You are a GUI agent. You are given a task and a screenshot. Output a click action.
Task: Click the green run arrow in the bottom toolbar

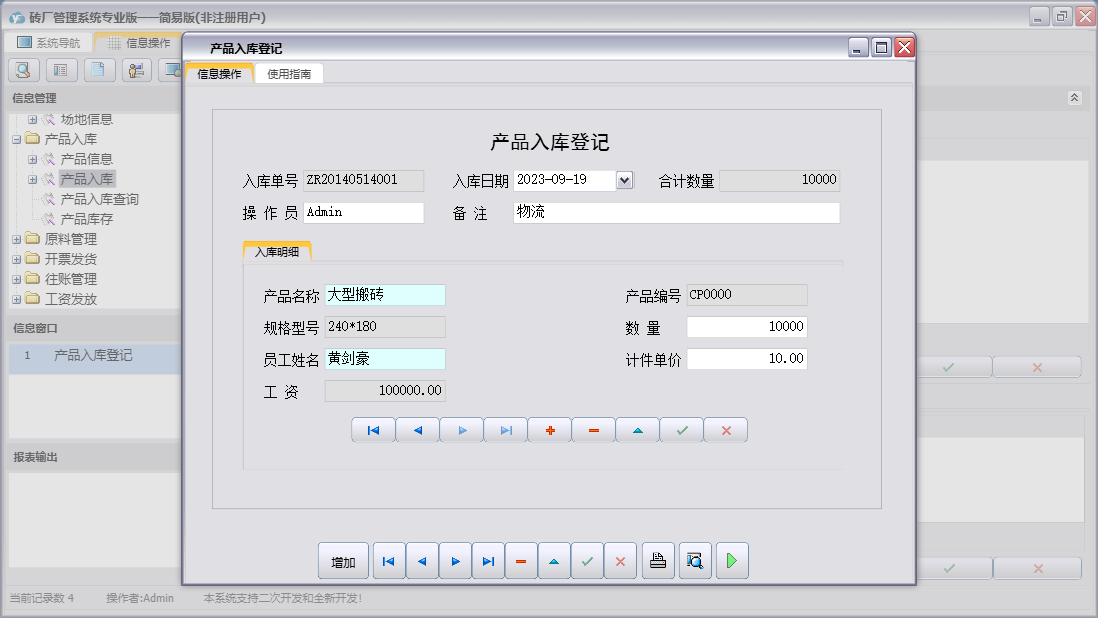[x=731, y=561]
